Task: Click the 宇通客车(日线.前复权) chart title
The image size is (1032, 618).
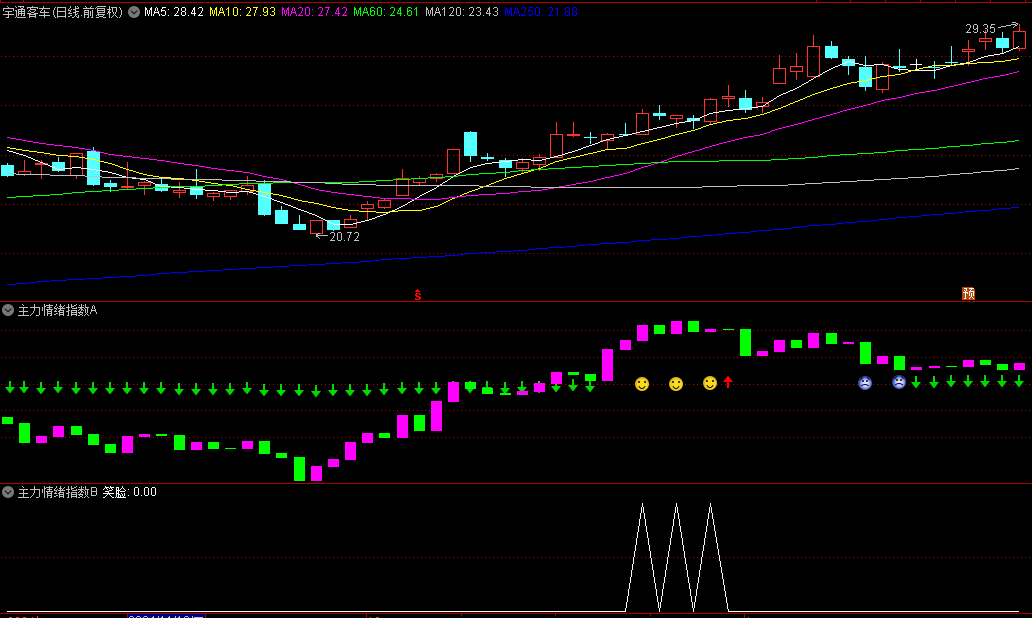Action: point(63,12)
